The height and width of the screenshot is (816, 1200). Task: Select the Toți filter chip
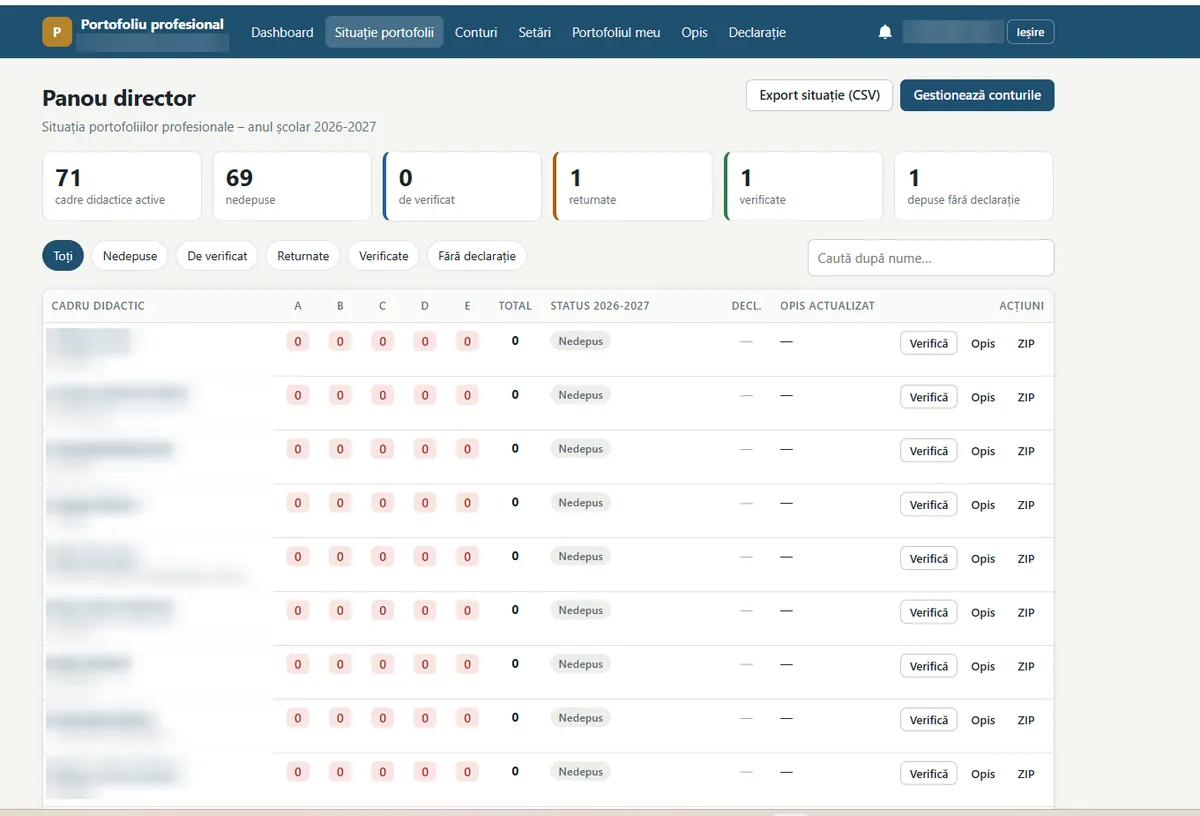pyautogui.click(x=63, y=256)
